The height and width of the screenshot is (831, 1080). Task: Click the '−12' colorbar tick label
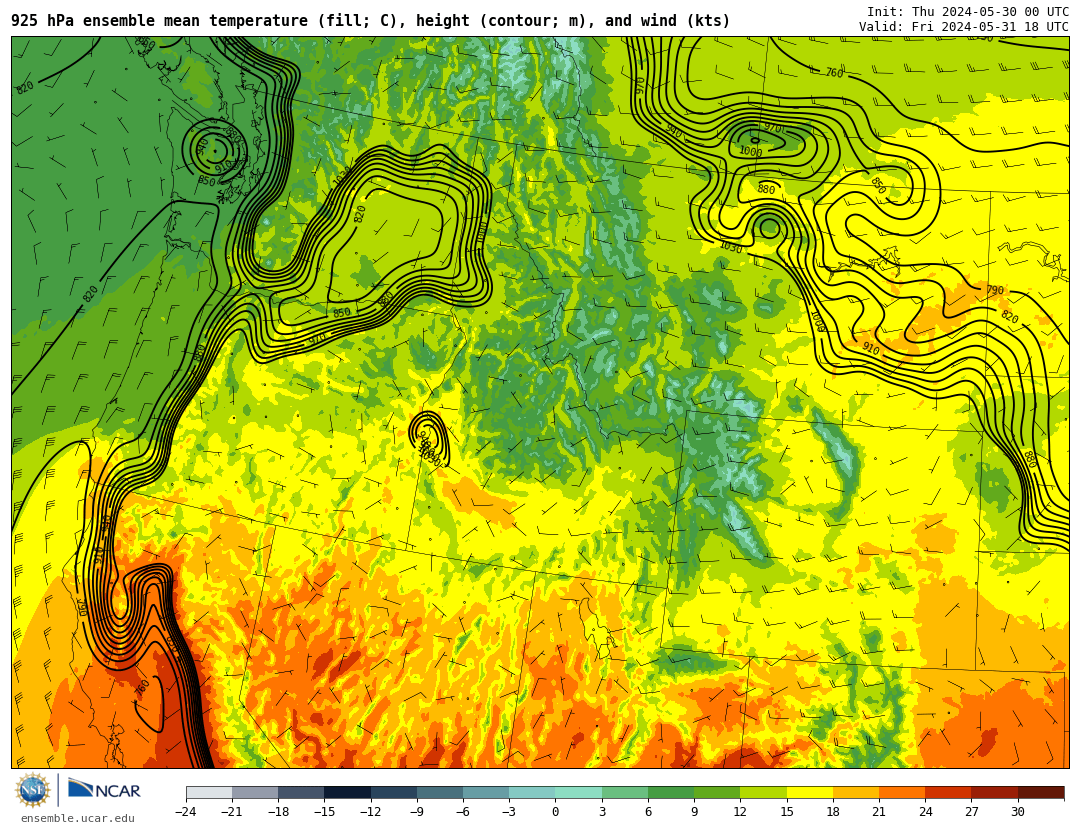coord(371,812)
